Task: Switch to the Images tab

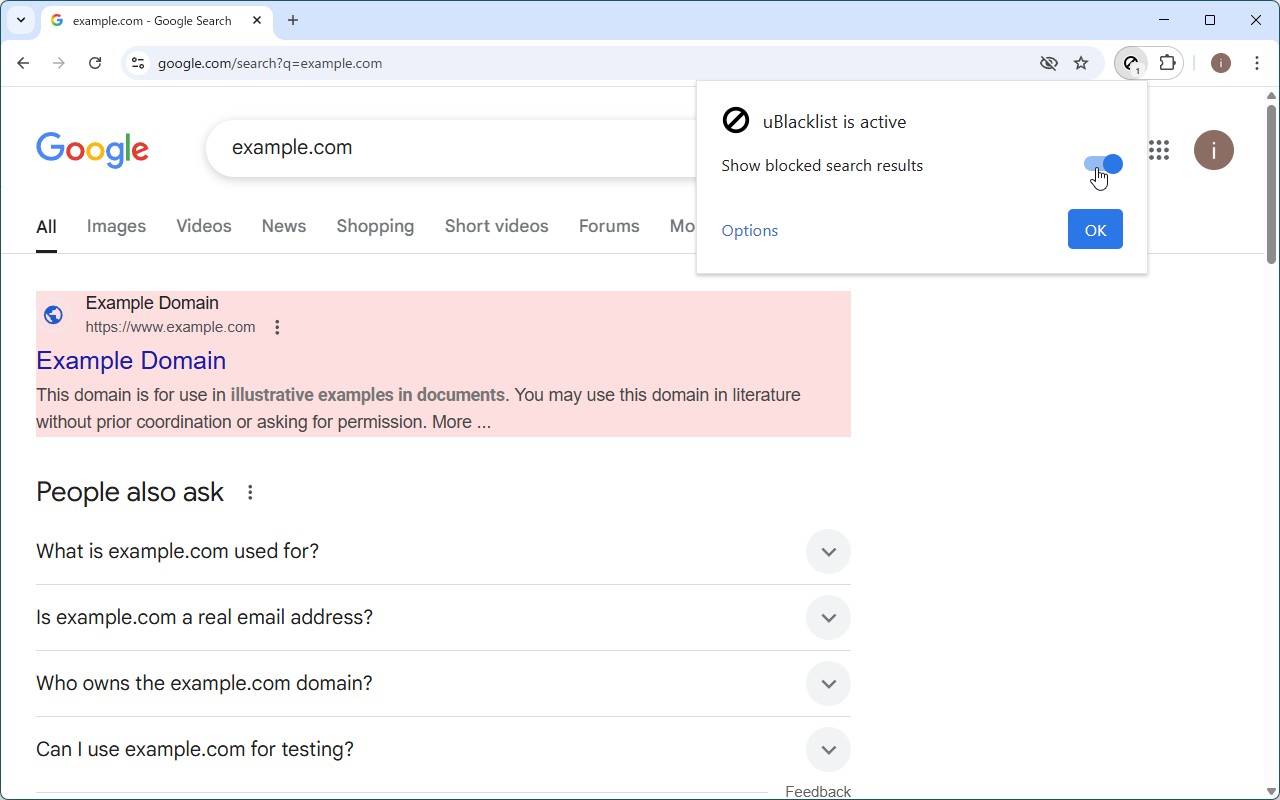Action: [116, 226]
